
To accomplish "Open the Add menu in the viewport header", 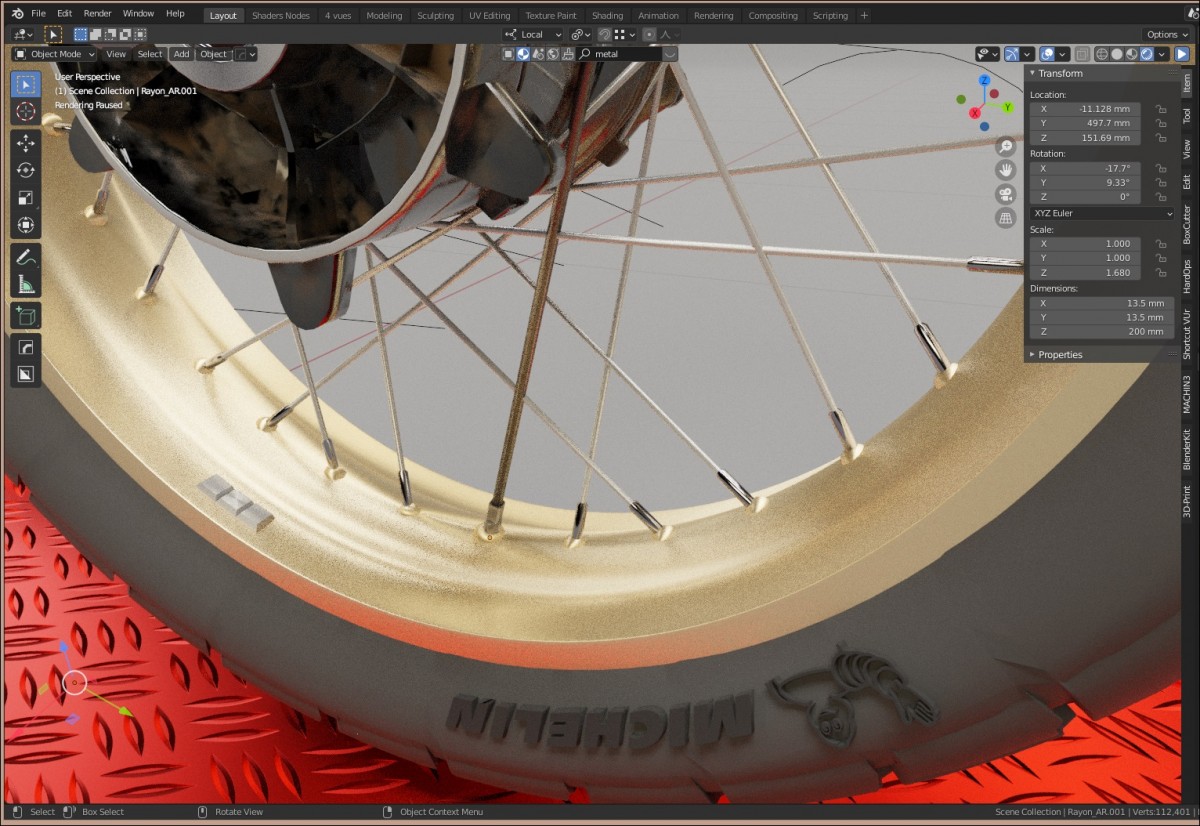I will [x=180, y=54].
